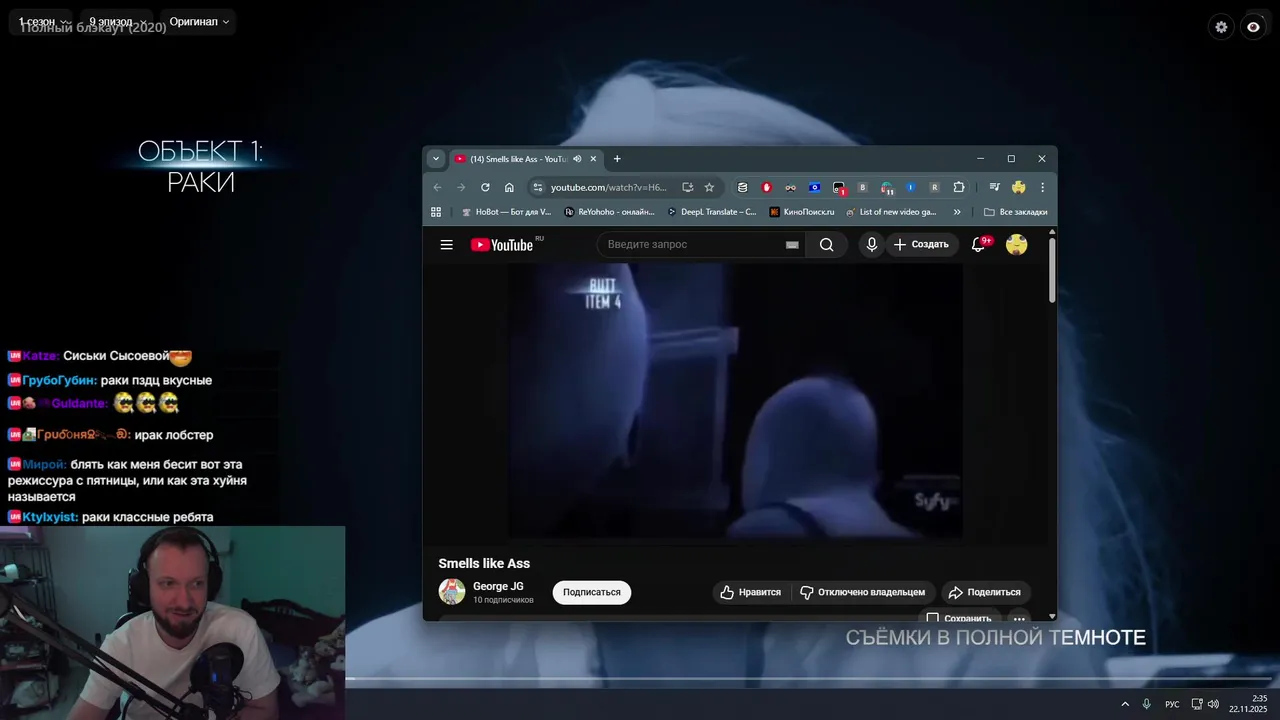
Task: Open a new browser tab
Action: pos(617,159)
